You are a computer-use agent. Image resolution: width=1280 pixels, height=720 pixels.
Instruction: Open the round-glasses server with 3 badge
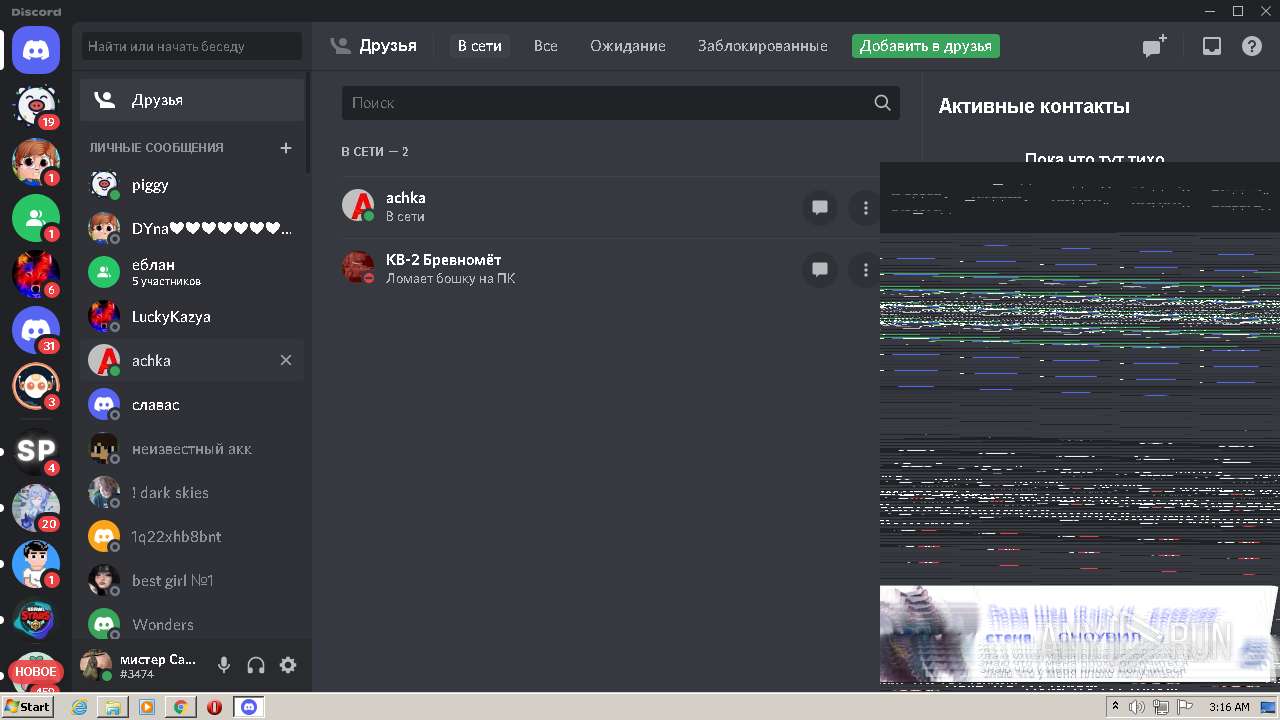[x=36, y=386]
